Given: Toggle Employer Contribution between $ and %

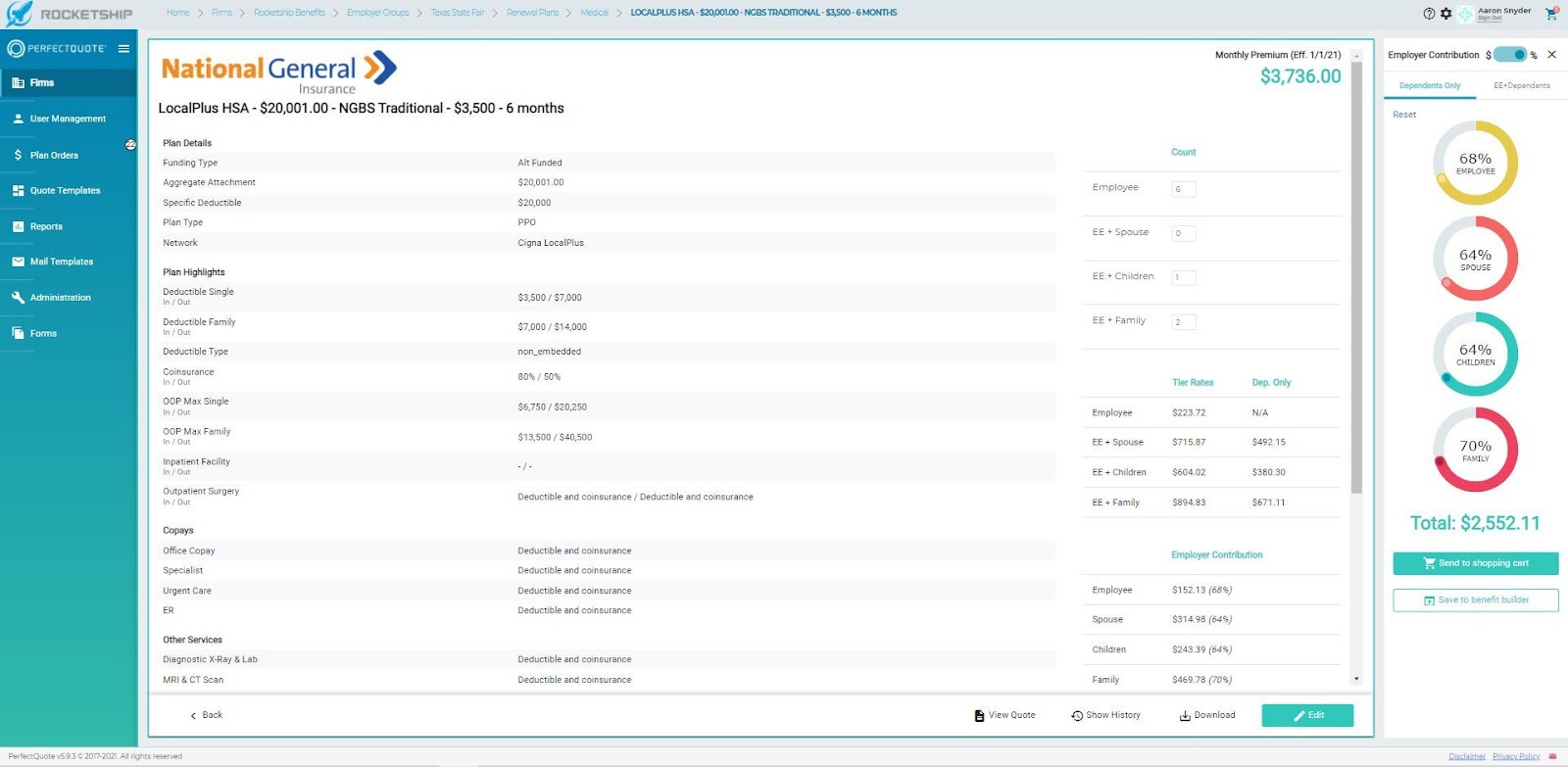Looking at the screenshot, I should [1510, 55].
